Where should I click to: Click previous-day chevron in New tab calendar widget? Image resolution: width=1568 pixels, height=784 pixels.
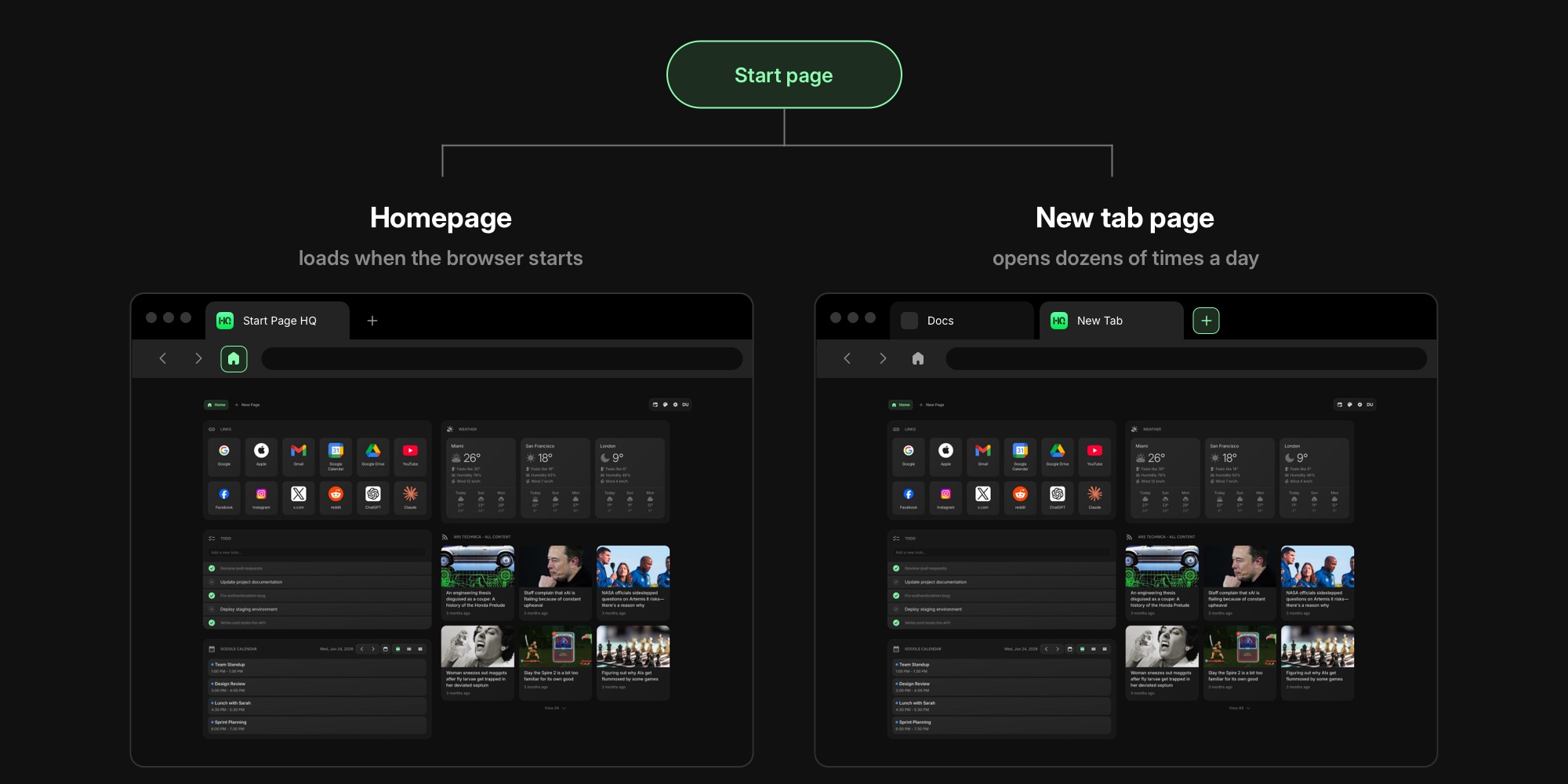click(1046, 649)
